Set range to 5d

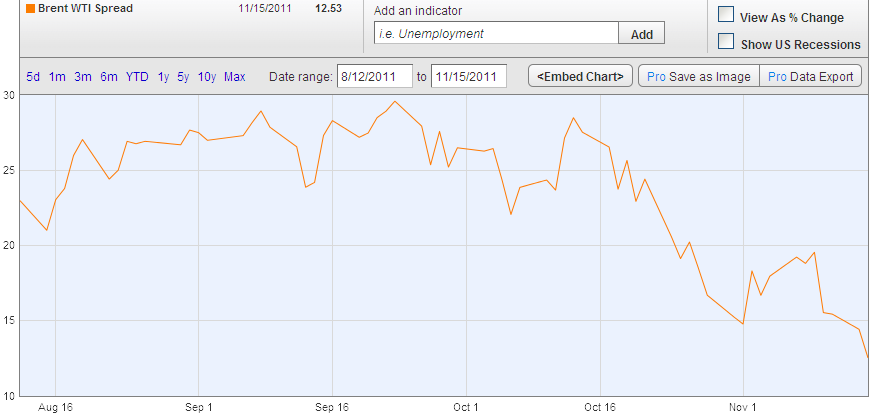tap(33, 77)
